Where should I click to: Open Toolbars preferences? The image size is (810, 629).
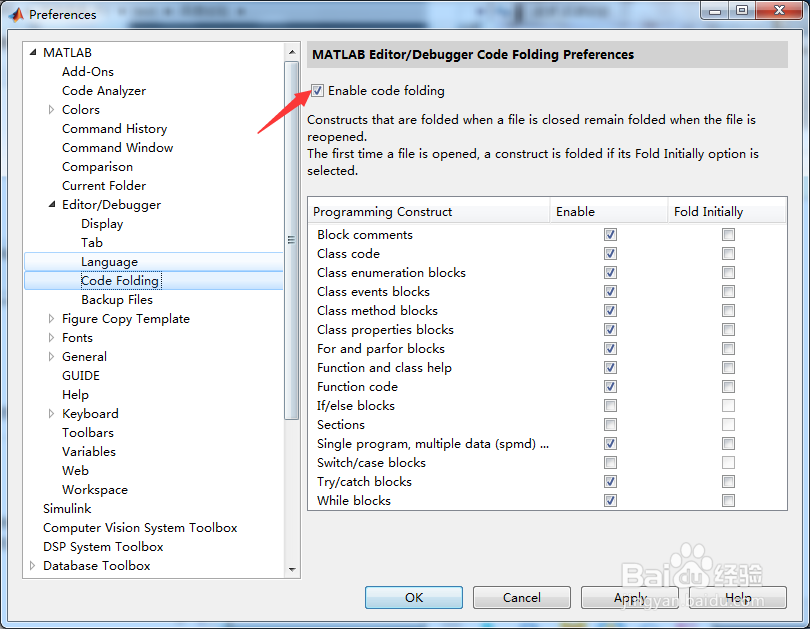pos(88,433)
